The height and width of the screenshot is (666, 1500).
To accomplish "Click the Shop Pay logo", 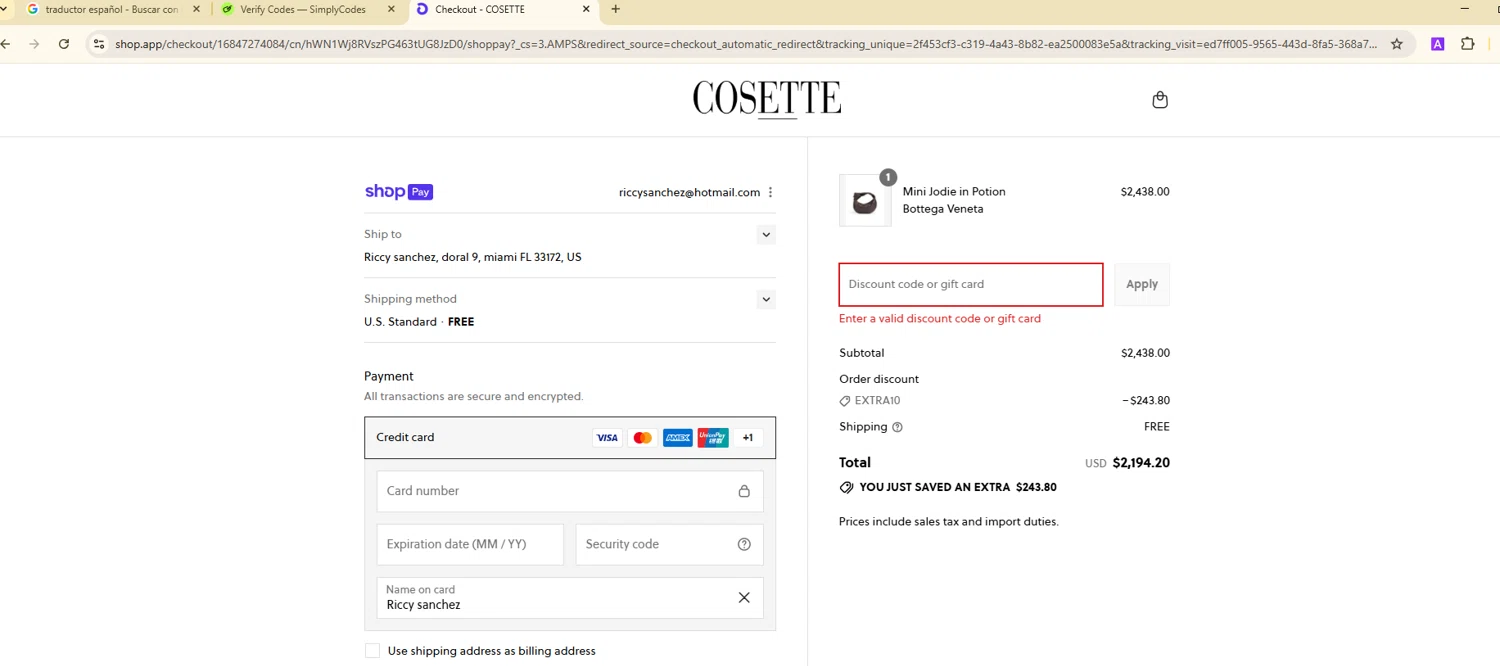I will tap(399, 192).
